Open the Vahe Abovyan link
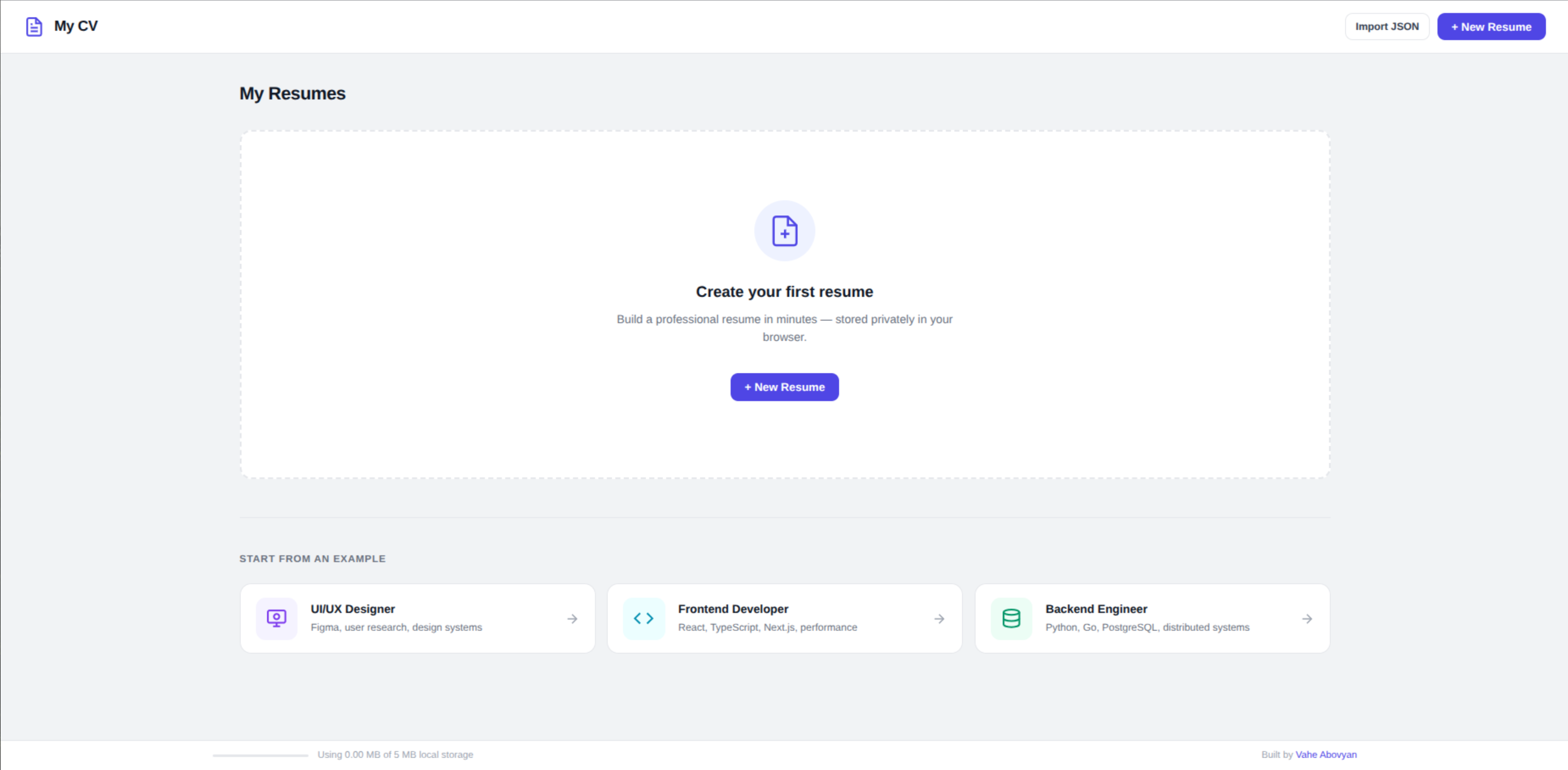 click(1327, 754)
